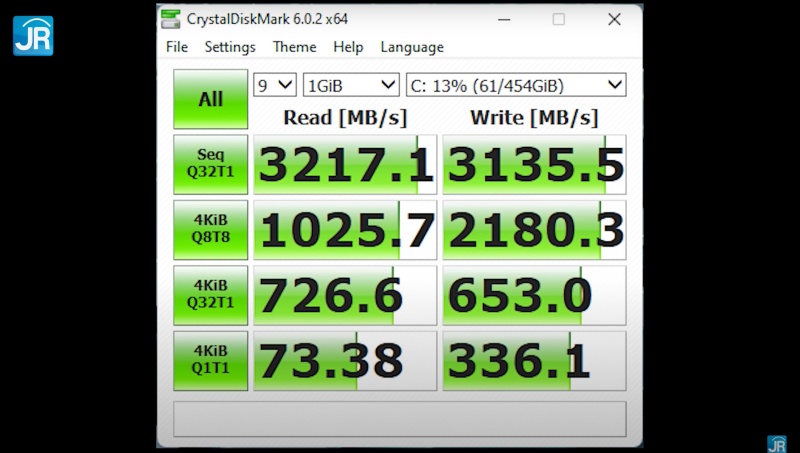The image size is (800, 453).
Task: Run all benchmarks with the All button
Action: click(x=210, y=99)
